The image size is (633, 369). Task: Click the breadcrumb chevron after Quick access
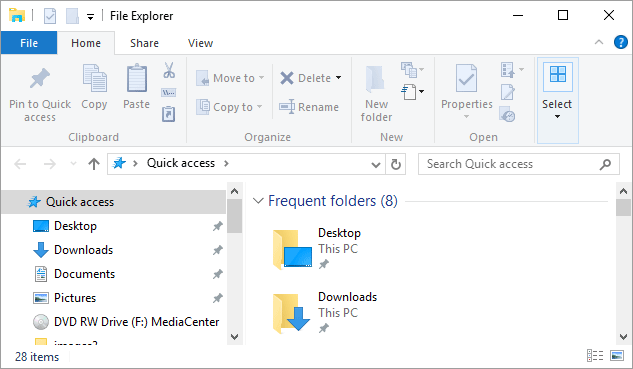[226, 164]
